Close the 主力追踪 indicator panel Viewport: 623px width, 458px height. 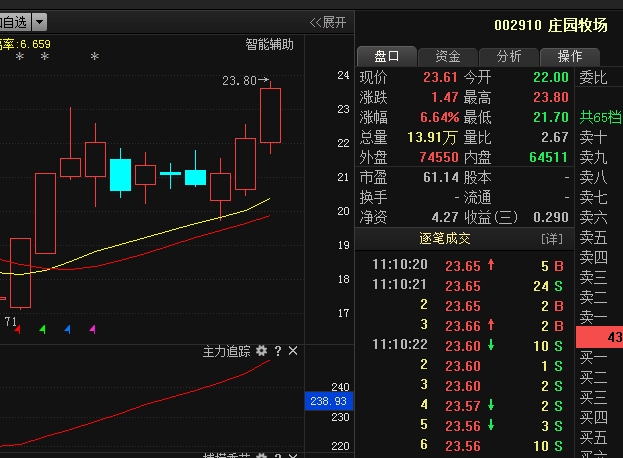[293, 351]
